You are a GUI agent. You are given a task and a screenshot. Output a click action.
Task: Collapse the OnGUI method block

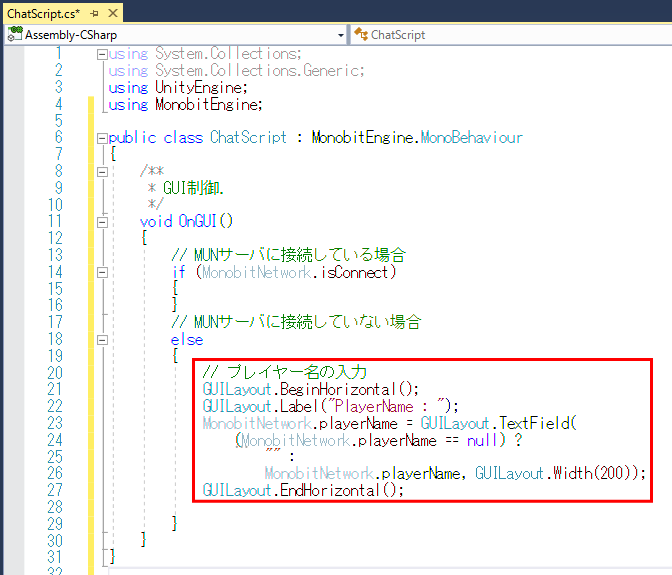(x=102, y=222)
